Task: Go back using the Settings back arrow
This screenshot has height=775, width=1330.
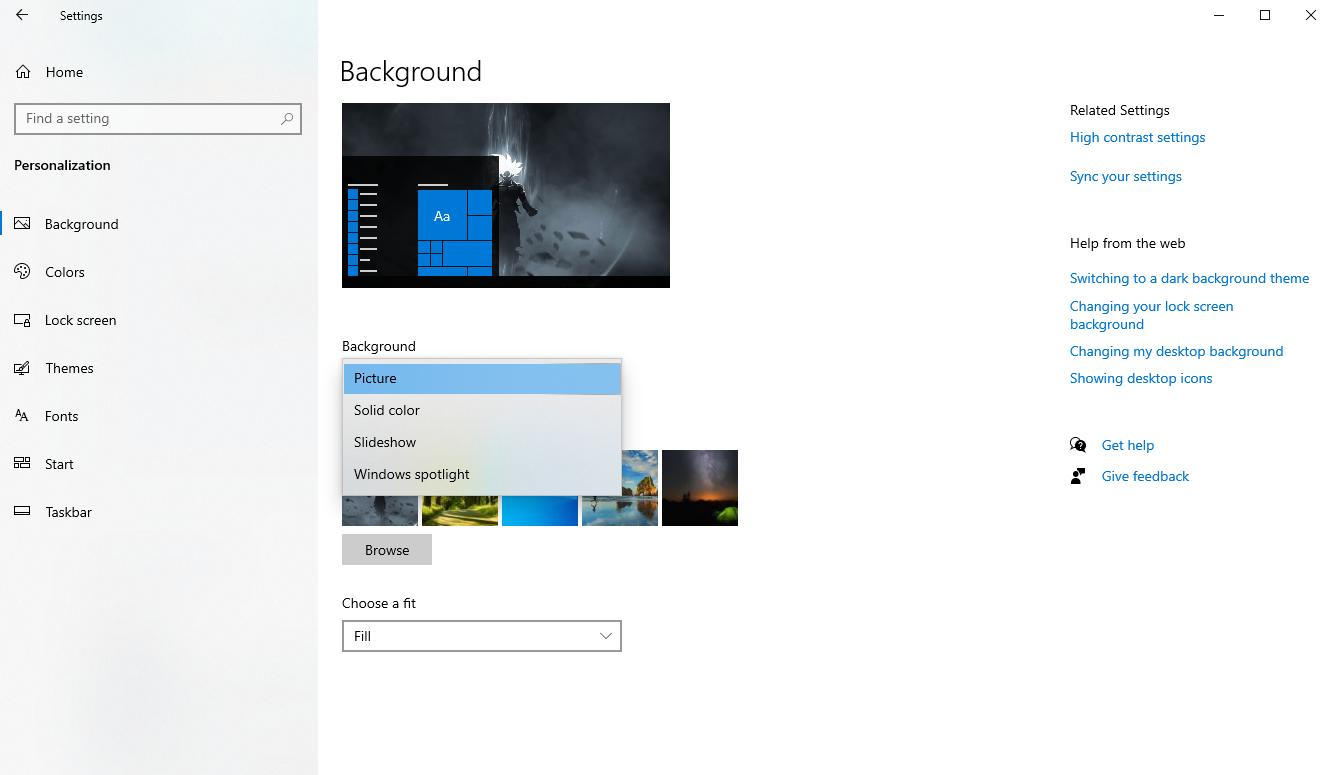Action: (x=22, y=15)
